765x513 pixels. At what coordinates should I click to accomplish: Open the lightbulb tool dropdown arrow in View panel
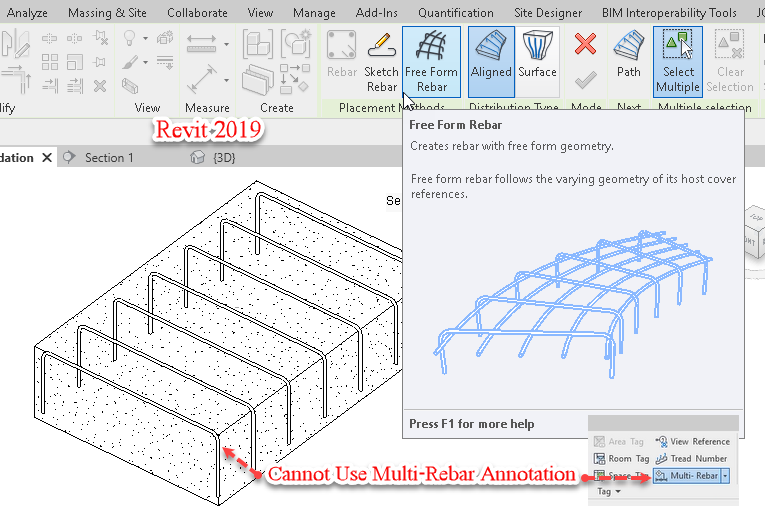click(146, 39)
